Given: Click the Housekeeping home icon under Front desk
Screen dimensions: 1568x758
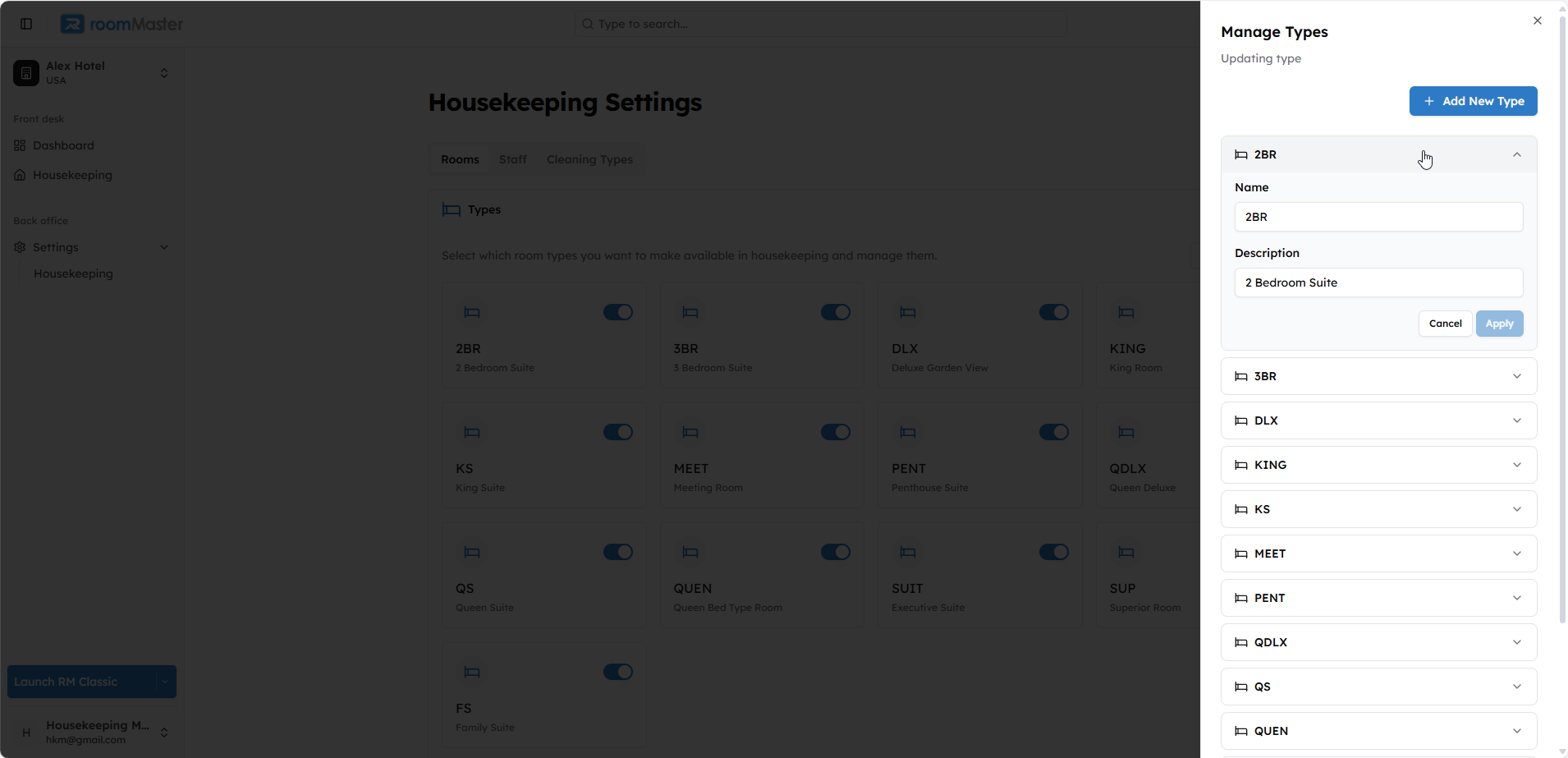Looking at the screenshot, I should click(20, 175).
